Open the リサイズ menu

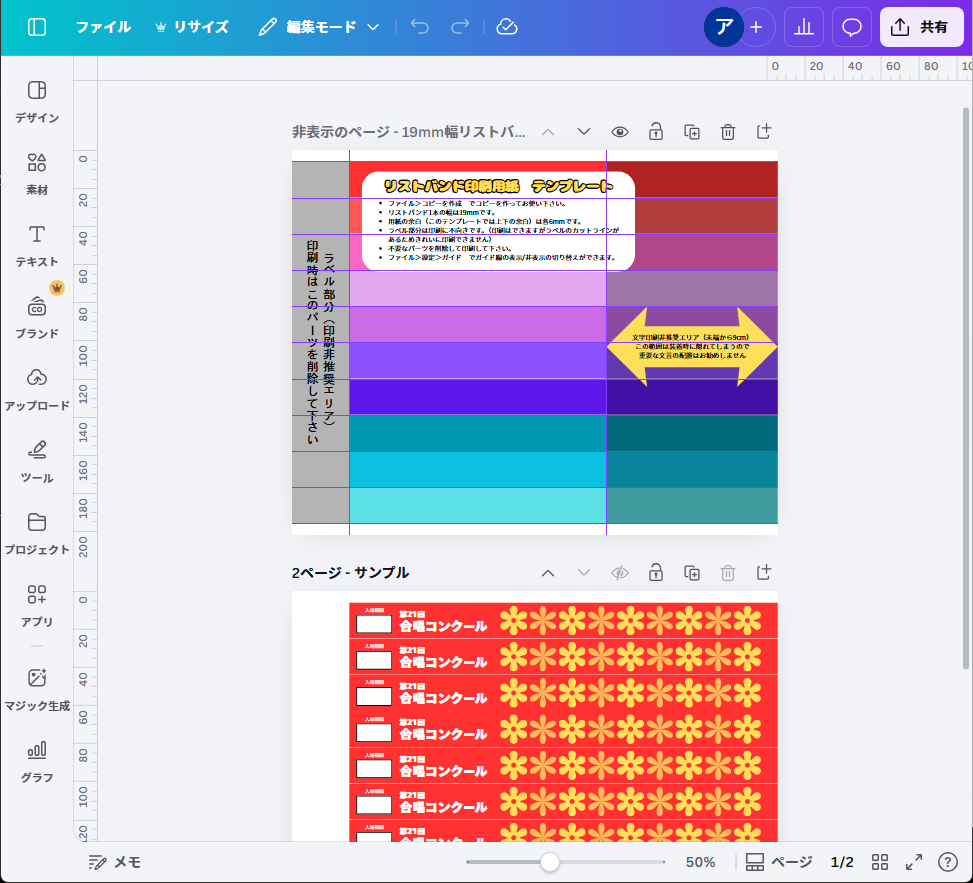[191, 27]
